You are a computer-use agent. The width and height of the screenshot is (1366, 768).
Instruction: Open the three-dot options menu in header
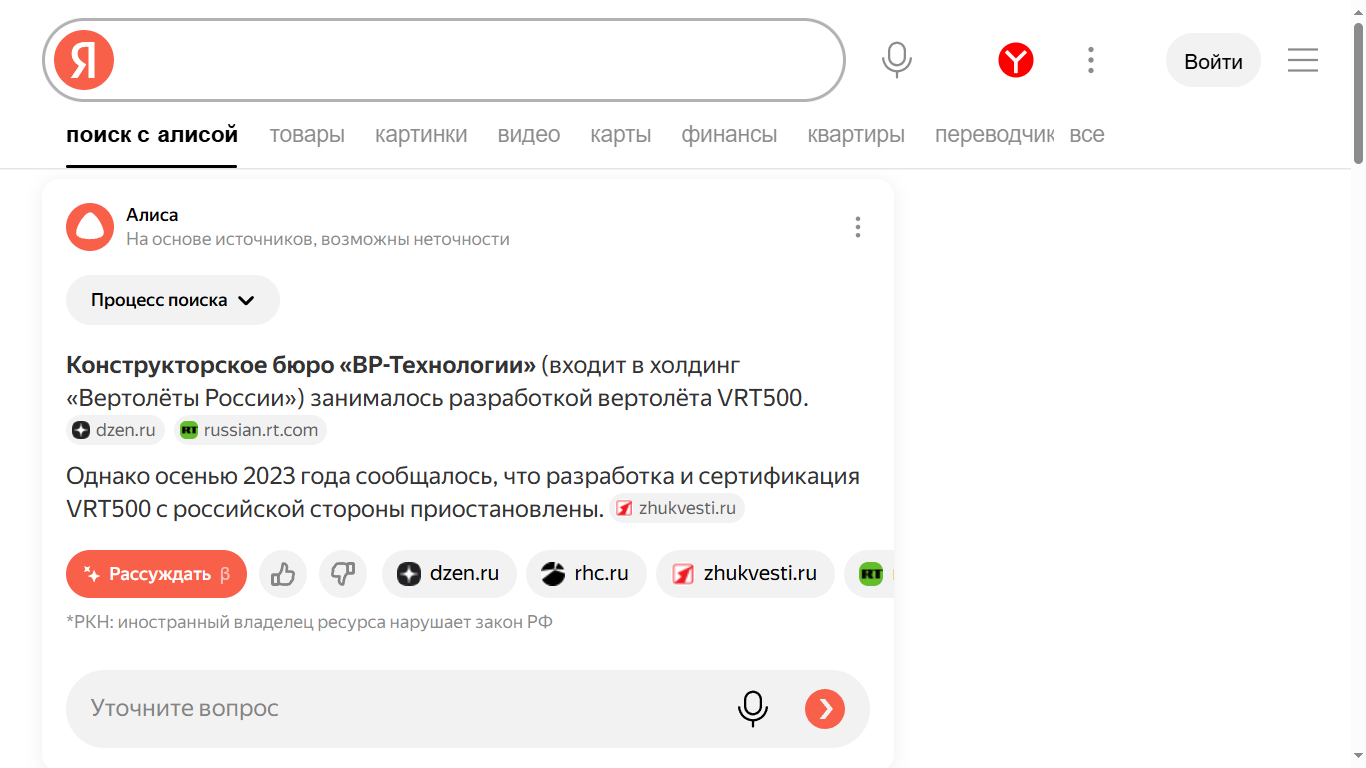click(1091, 60)
